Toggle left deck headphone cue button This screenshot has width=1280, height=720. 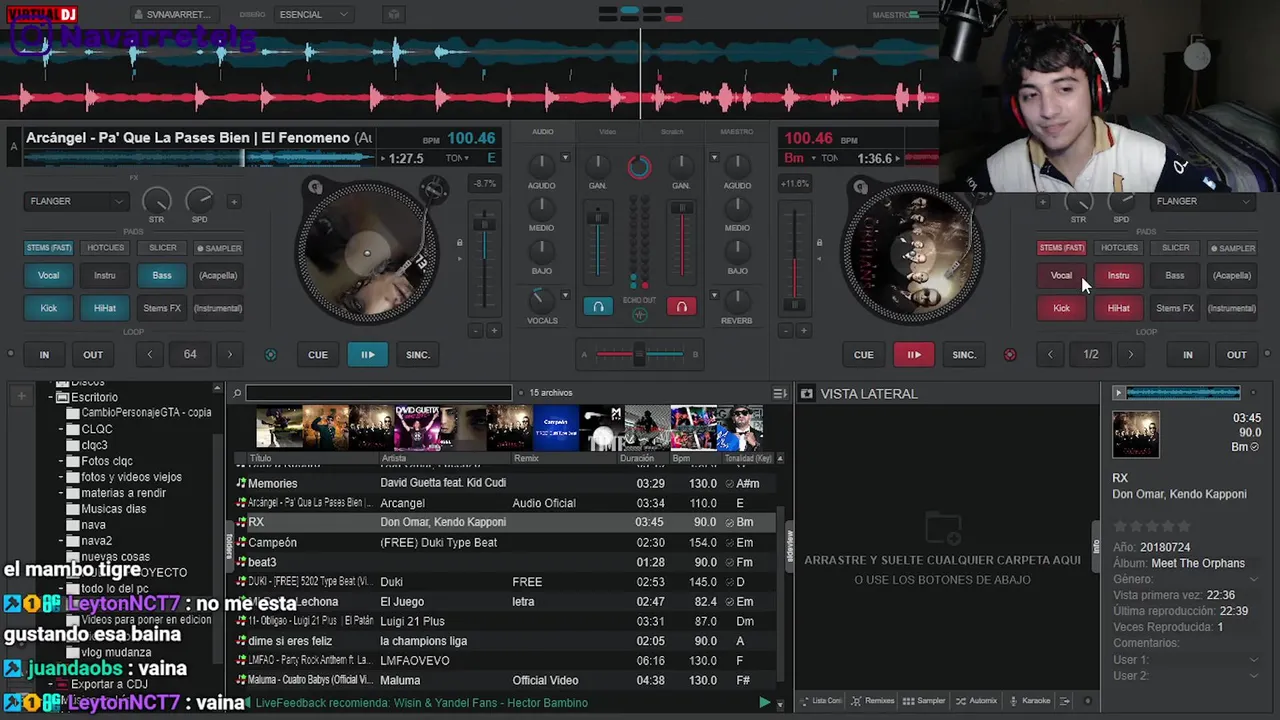click(x=598, y=307)
